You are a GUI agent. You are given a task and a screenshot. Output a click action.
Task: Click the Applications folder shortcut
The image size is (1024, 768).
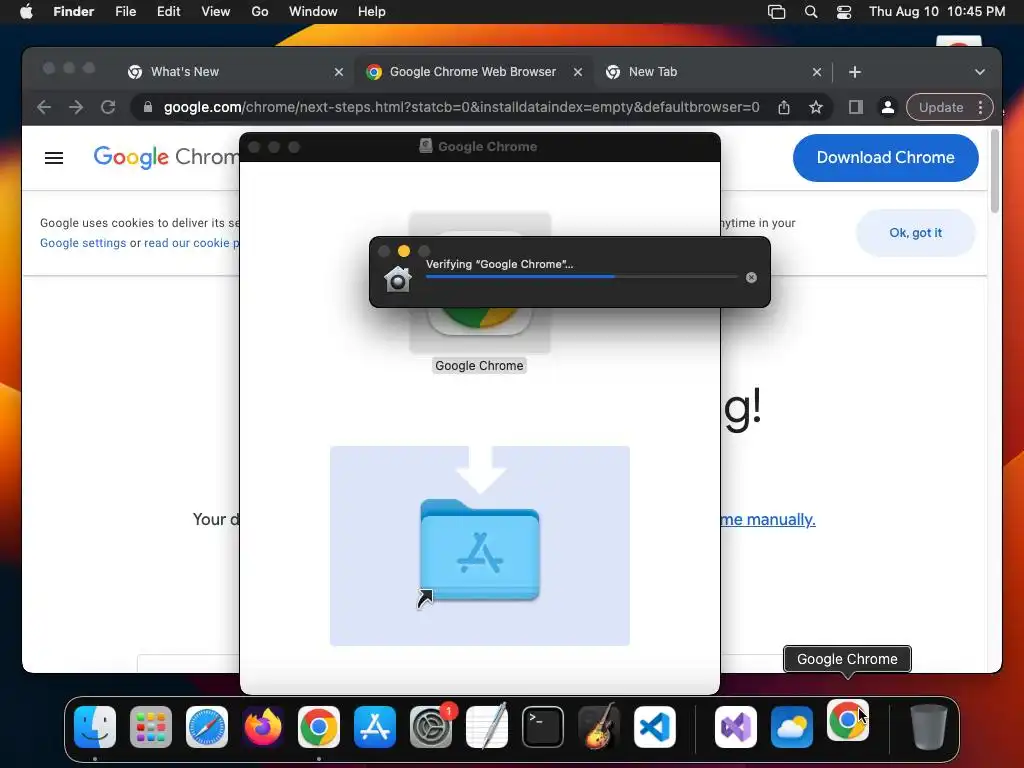480,550
